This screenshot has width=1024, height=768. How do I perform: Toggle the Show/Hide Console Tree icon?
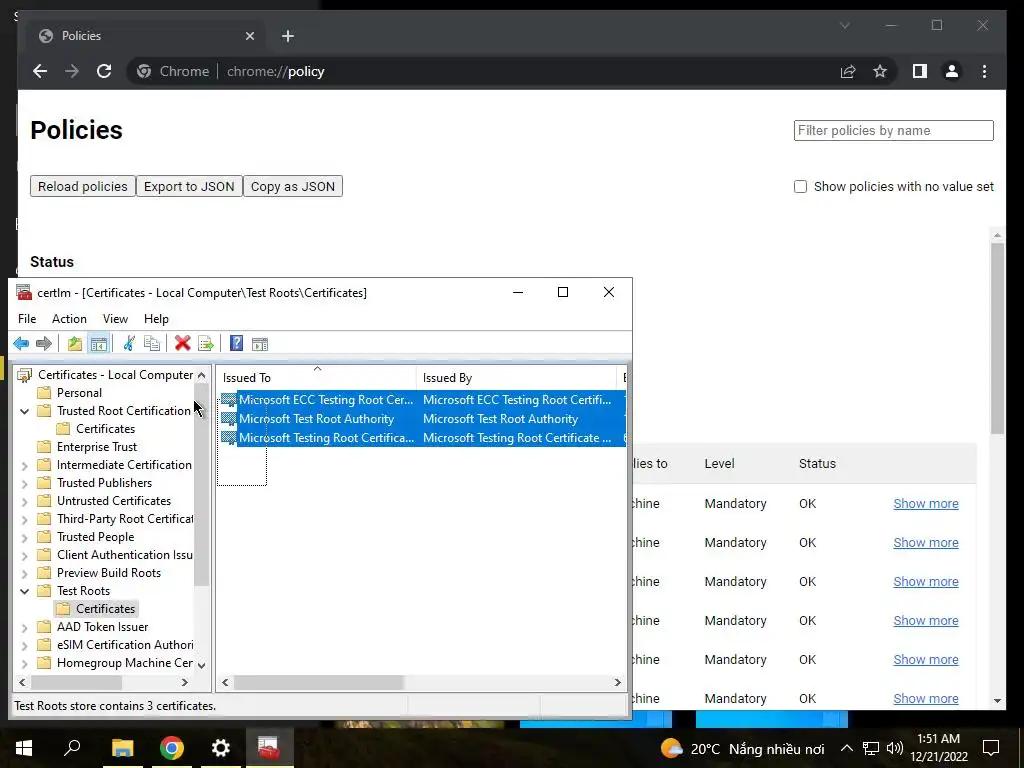99,344
